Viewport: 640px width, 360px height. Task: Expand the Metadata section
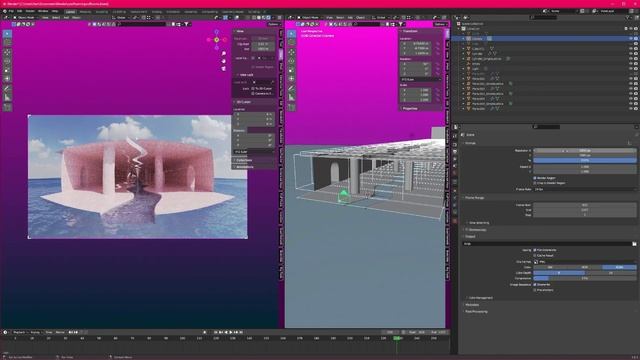coord(471,304)
